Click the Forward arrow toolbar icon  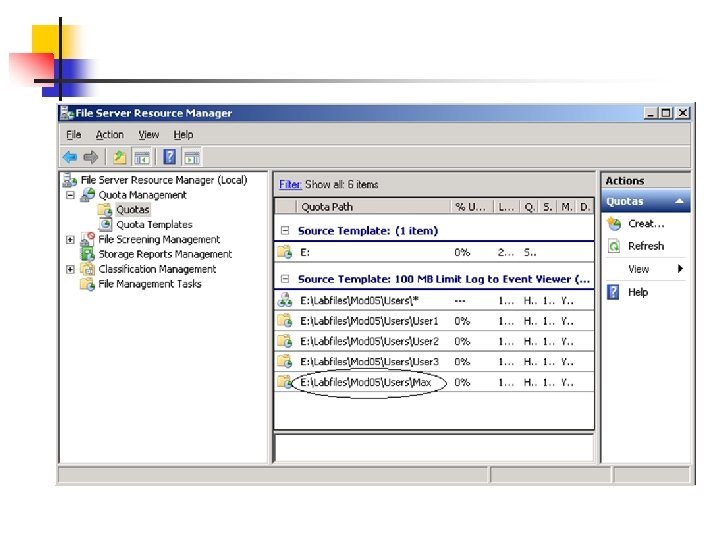(x=91, y=157)
